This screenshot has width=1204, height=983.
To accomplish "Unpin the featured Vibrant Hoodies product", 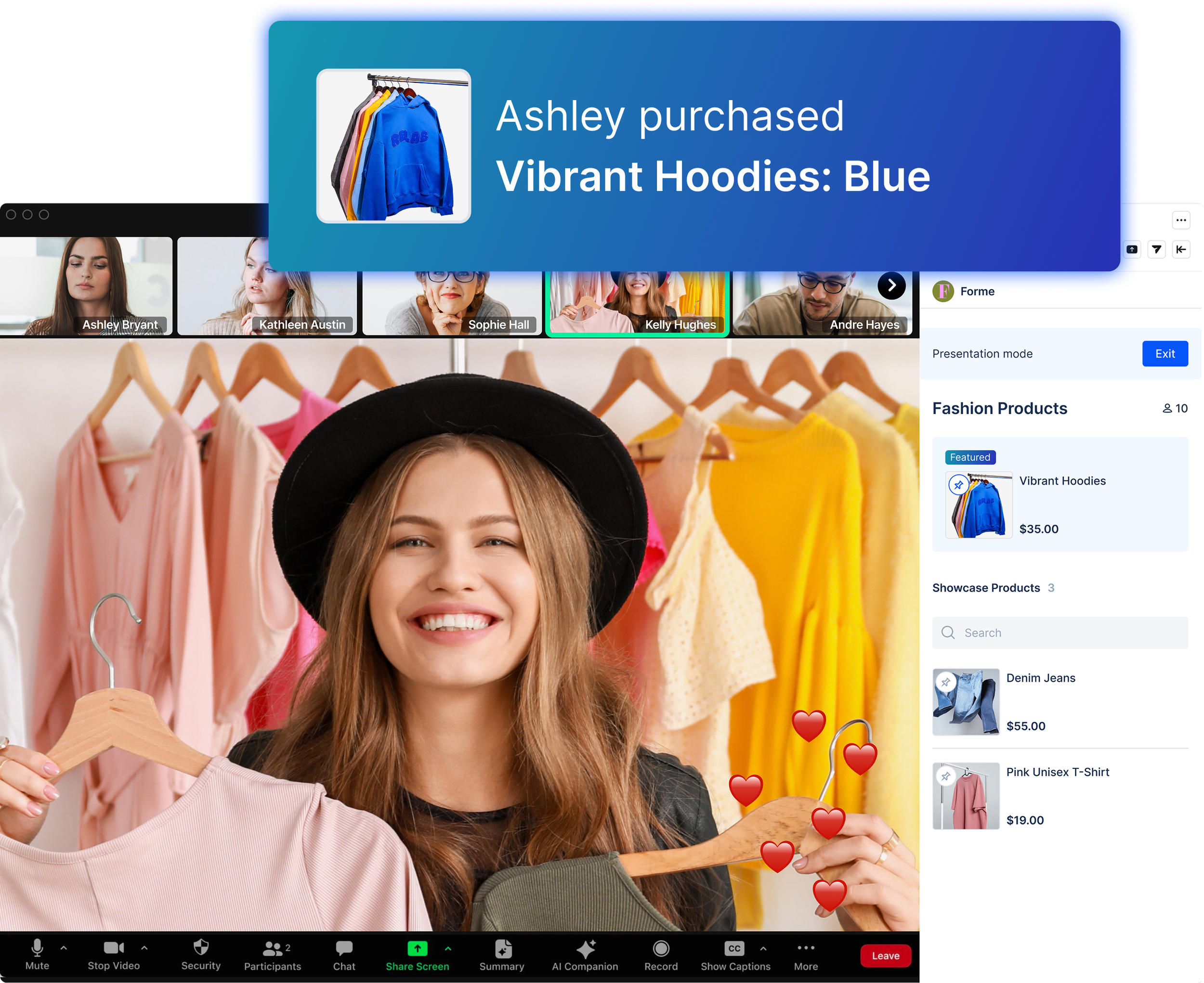I will click(x=960, y=486).
